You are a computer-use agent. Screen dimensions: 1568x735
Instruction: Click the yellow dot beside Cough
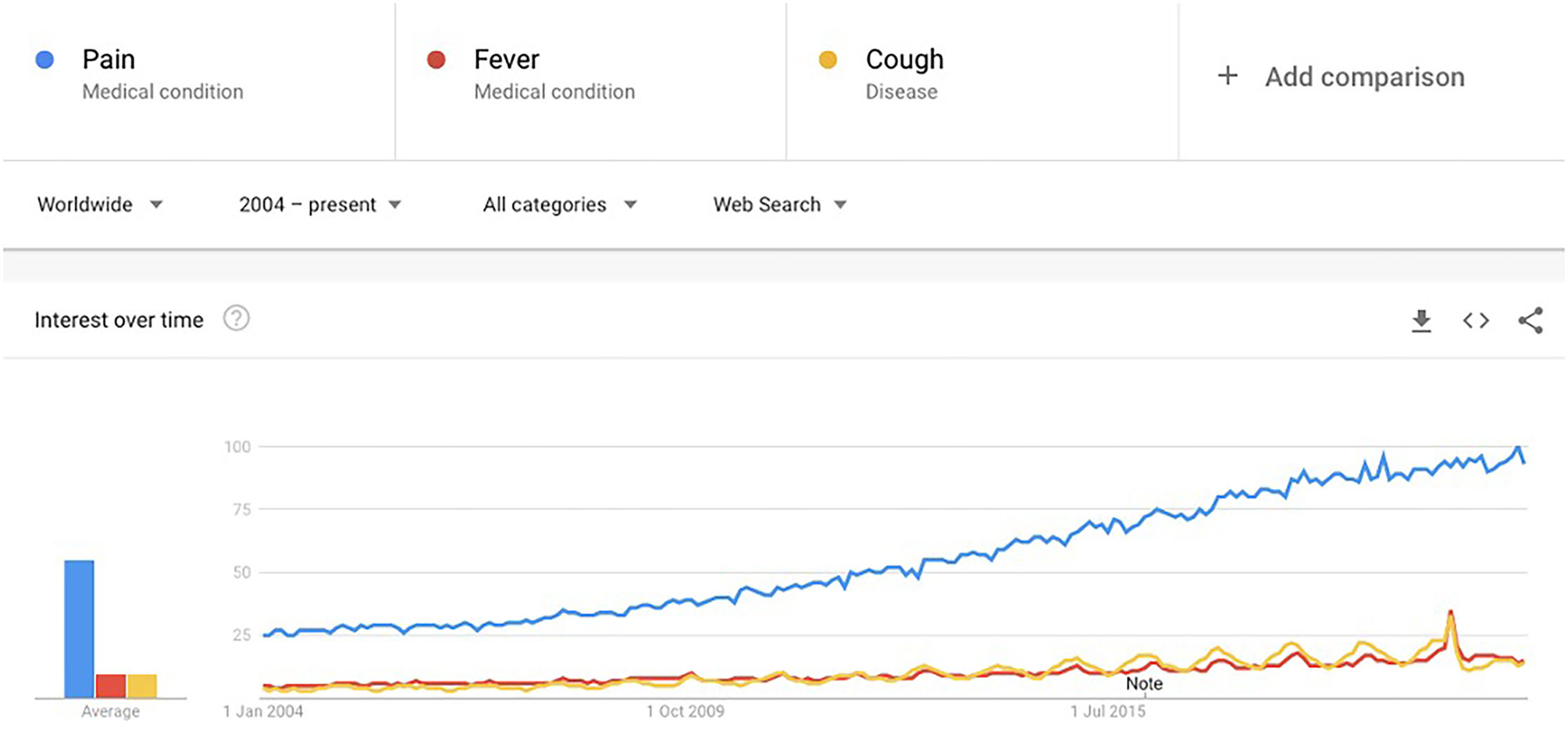click(x=828, y=59)
